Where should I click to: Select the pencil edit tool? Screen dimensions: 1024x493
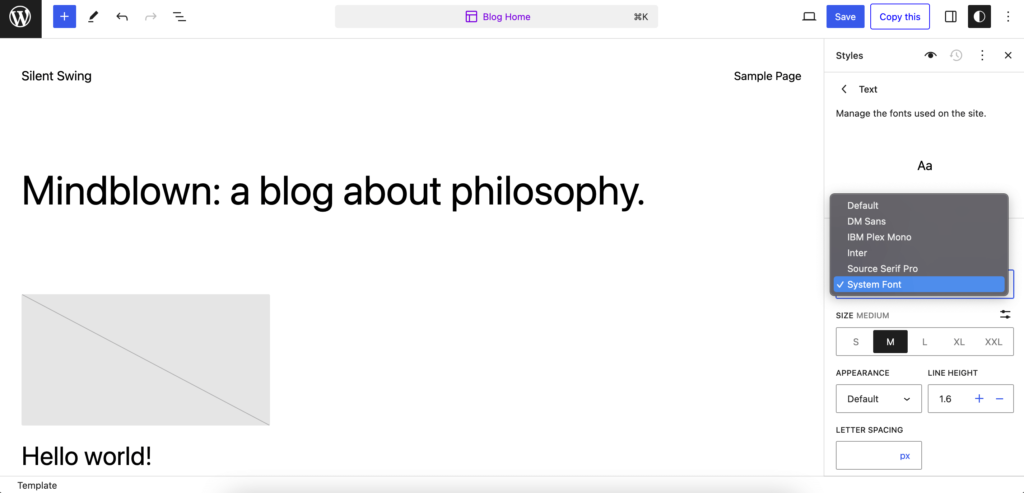click(93, 17)
